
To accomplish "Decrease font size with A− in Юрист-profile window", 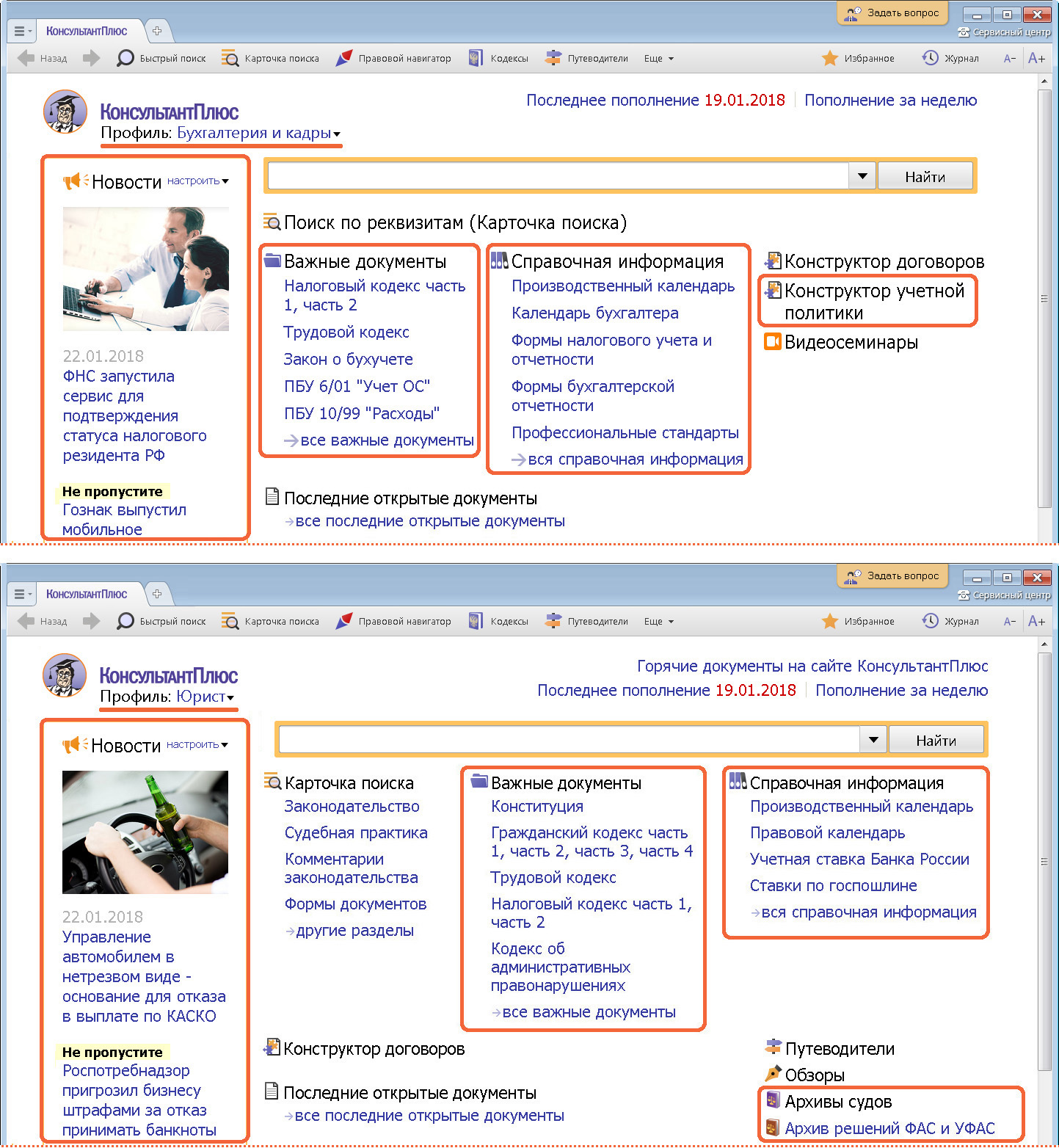I will click(1010, 622).
